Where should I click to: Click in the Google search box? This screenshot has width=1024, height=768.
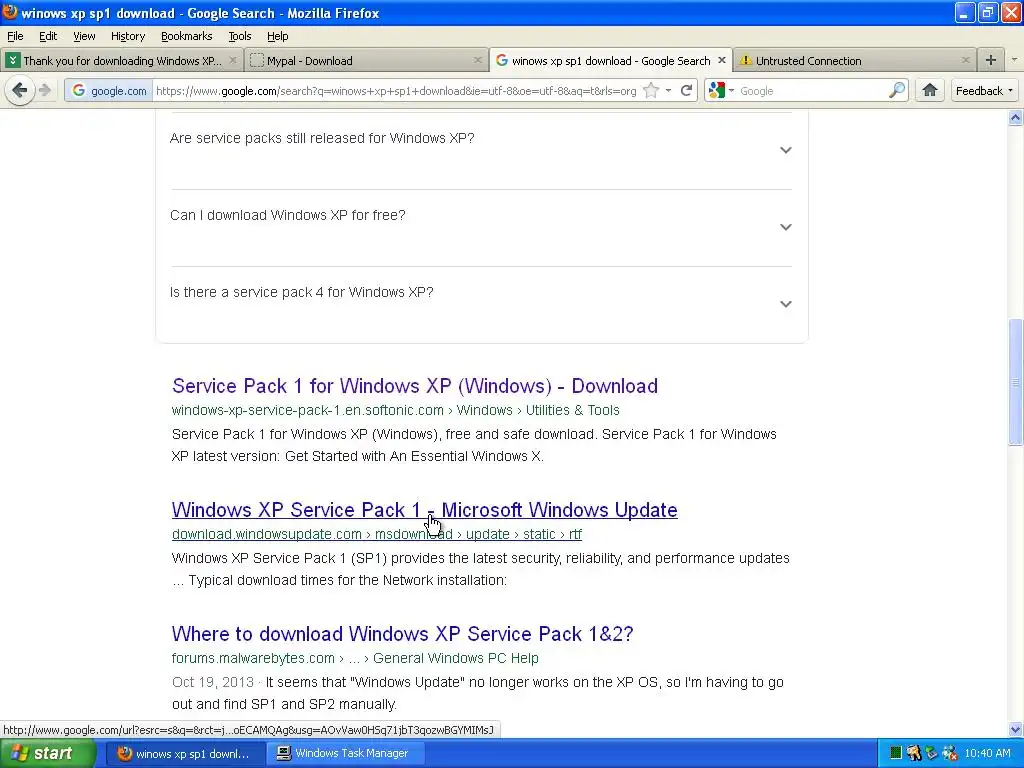pyautogui.click(x=812, y=91)
